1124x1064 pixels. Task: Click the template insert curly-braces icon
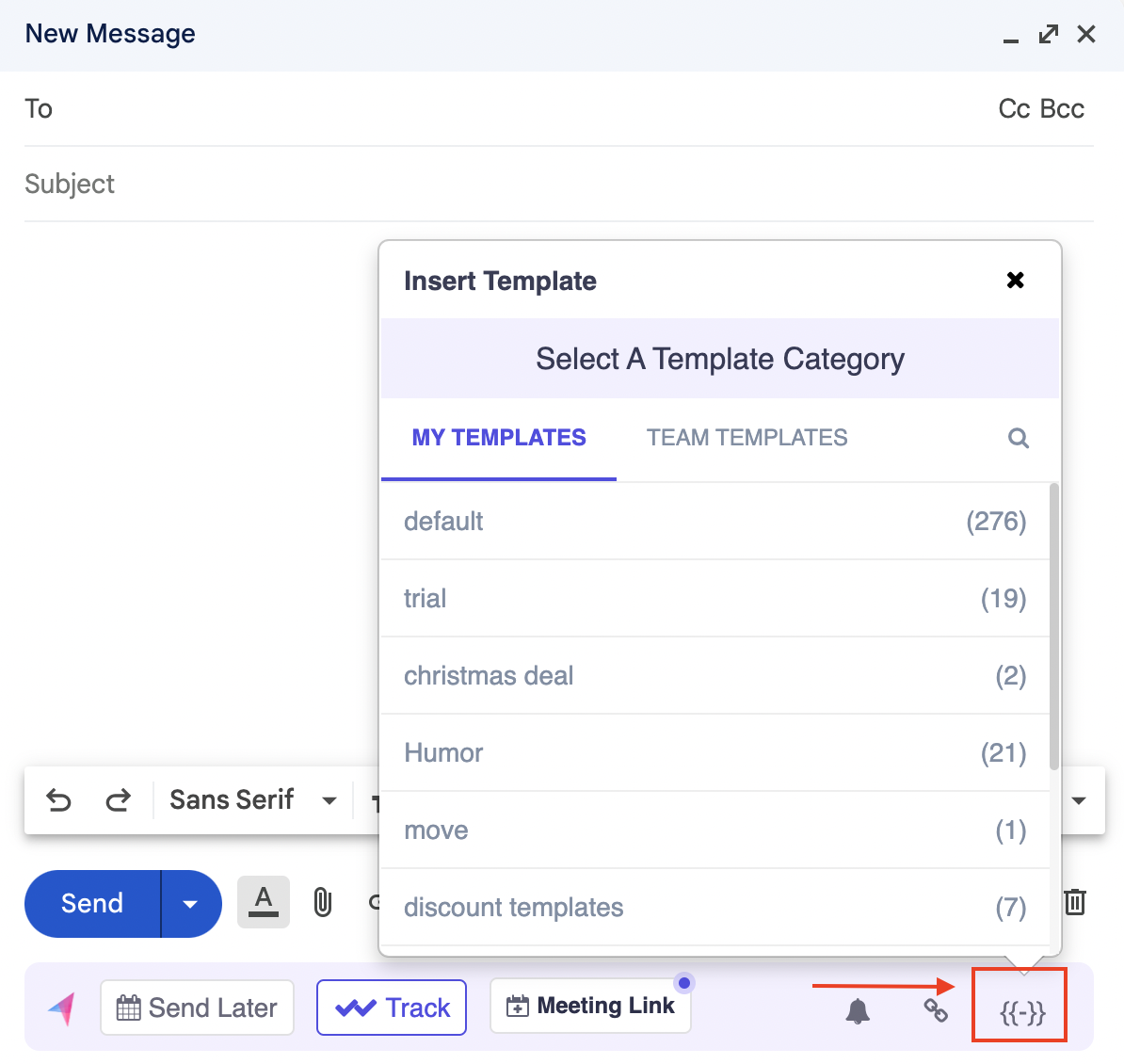pyautogui.click(x=1022, y=1012)
